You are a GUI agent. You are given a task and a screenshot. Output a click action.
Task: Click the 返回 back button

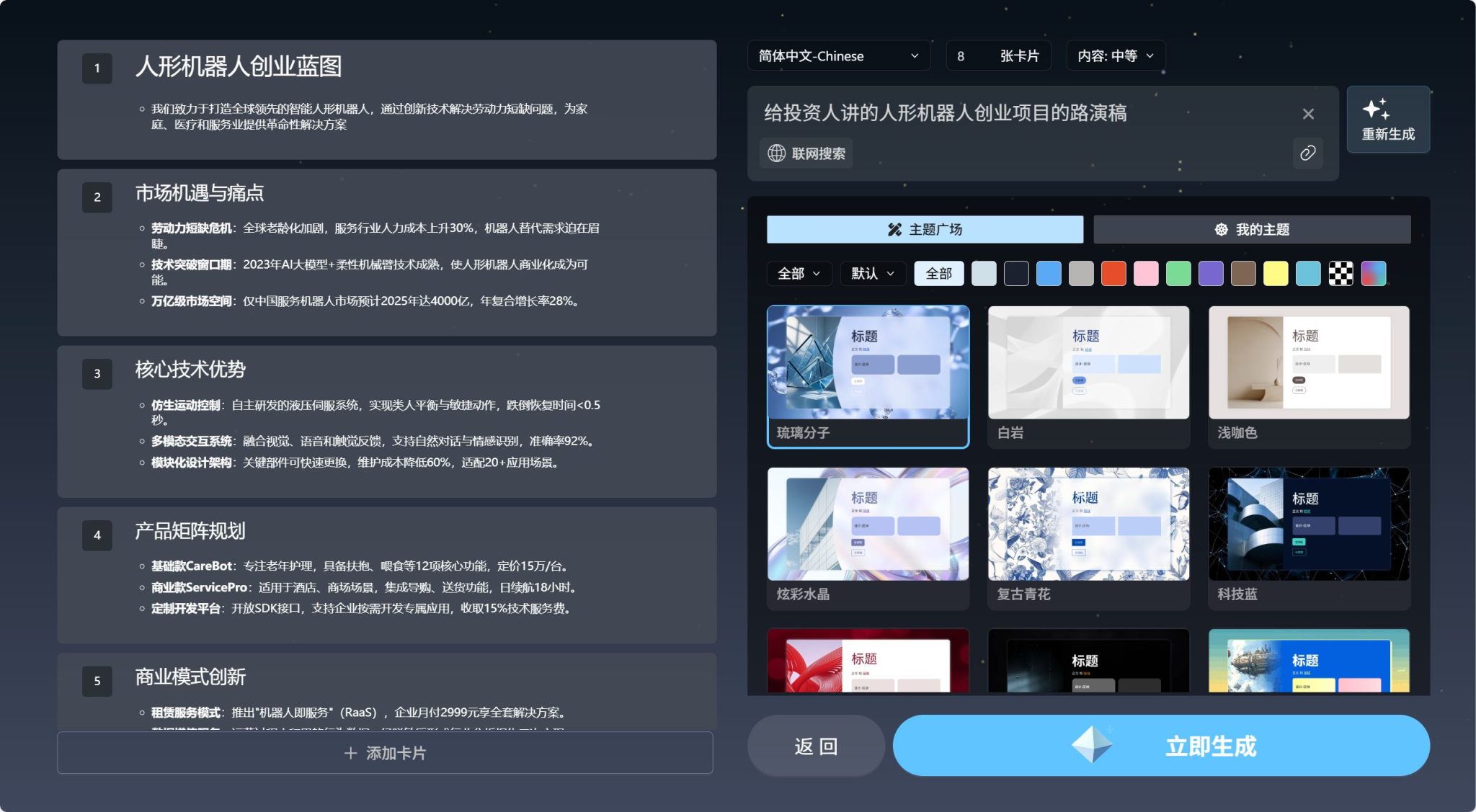point(816,746)
